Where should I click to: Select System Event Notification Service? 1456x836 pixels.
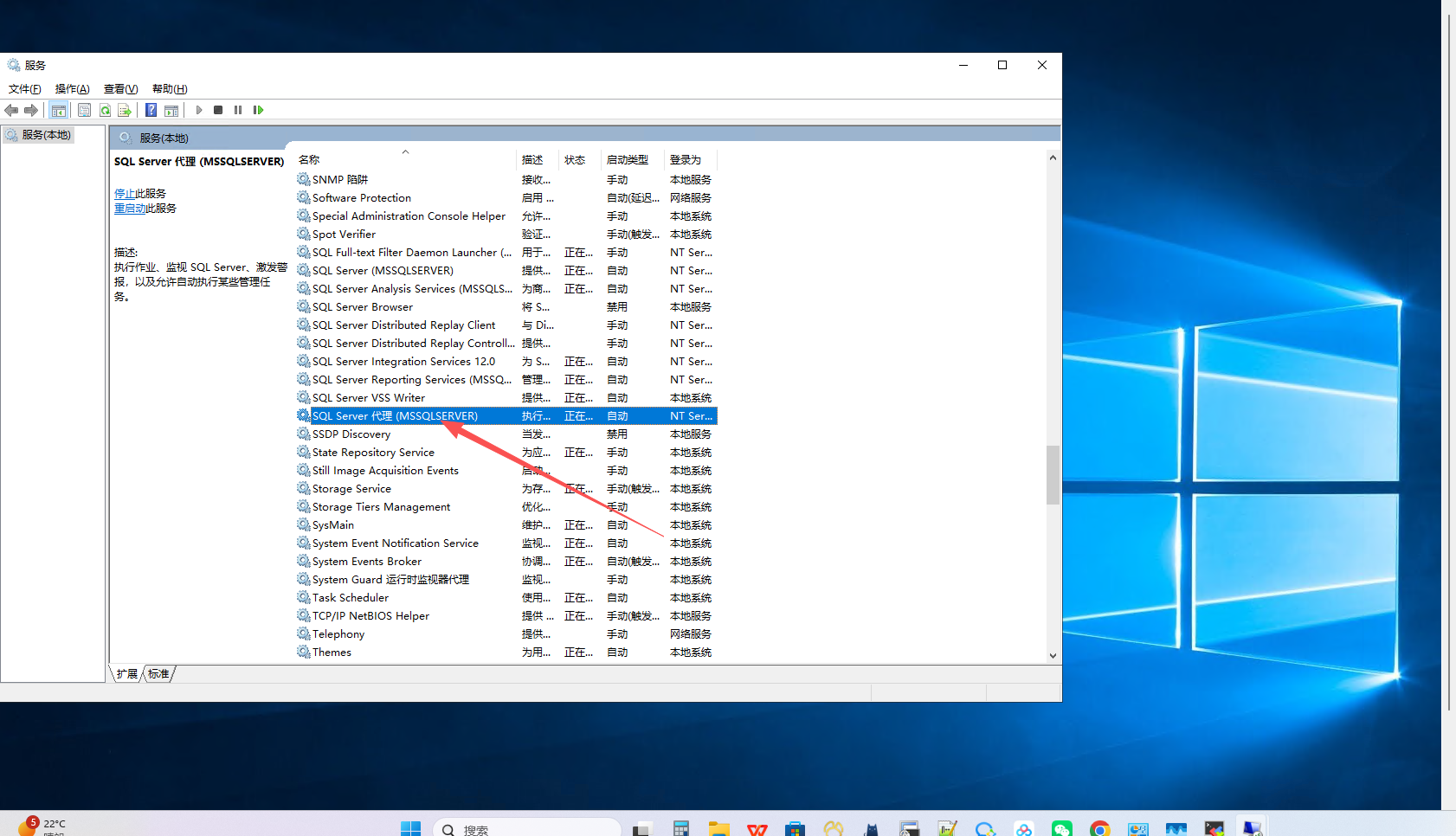pos(506,543)
